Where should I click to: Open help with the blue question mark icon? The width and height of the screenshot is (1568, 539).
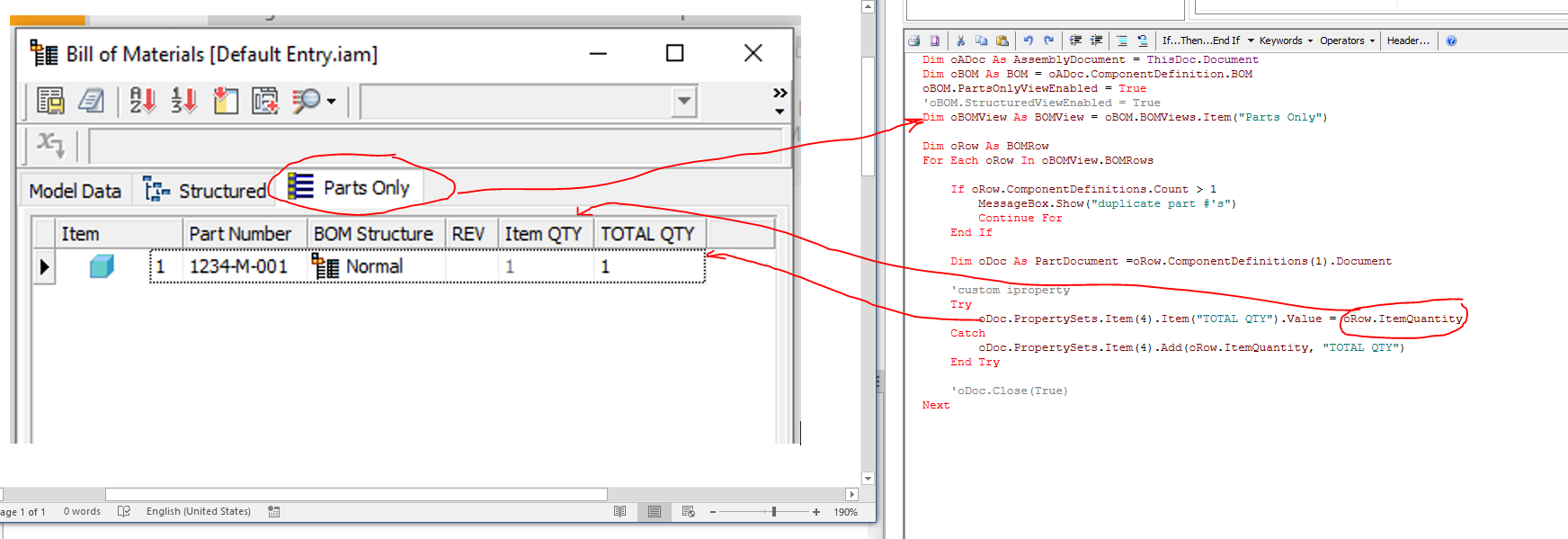pyautogui.click(x=1451, y=40)
